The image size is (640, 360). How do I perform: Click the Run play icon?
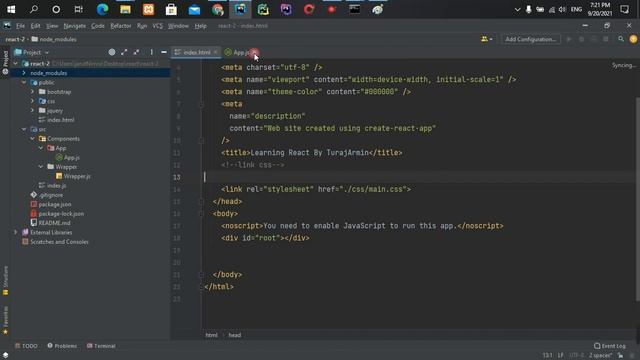(x=569, y=39)
